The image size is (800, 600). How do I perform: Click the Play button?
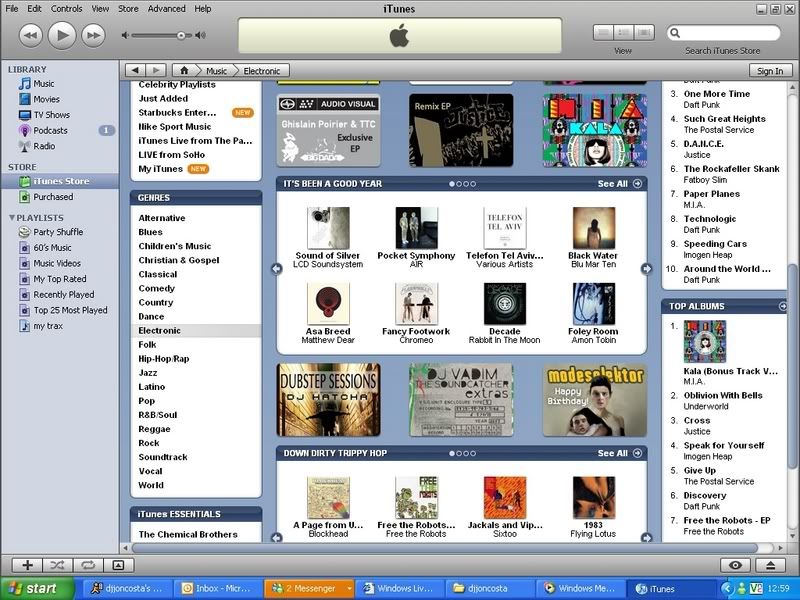pyautogui.click(x=62, y=35)
